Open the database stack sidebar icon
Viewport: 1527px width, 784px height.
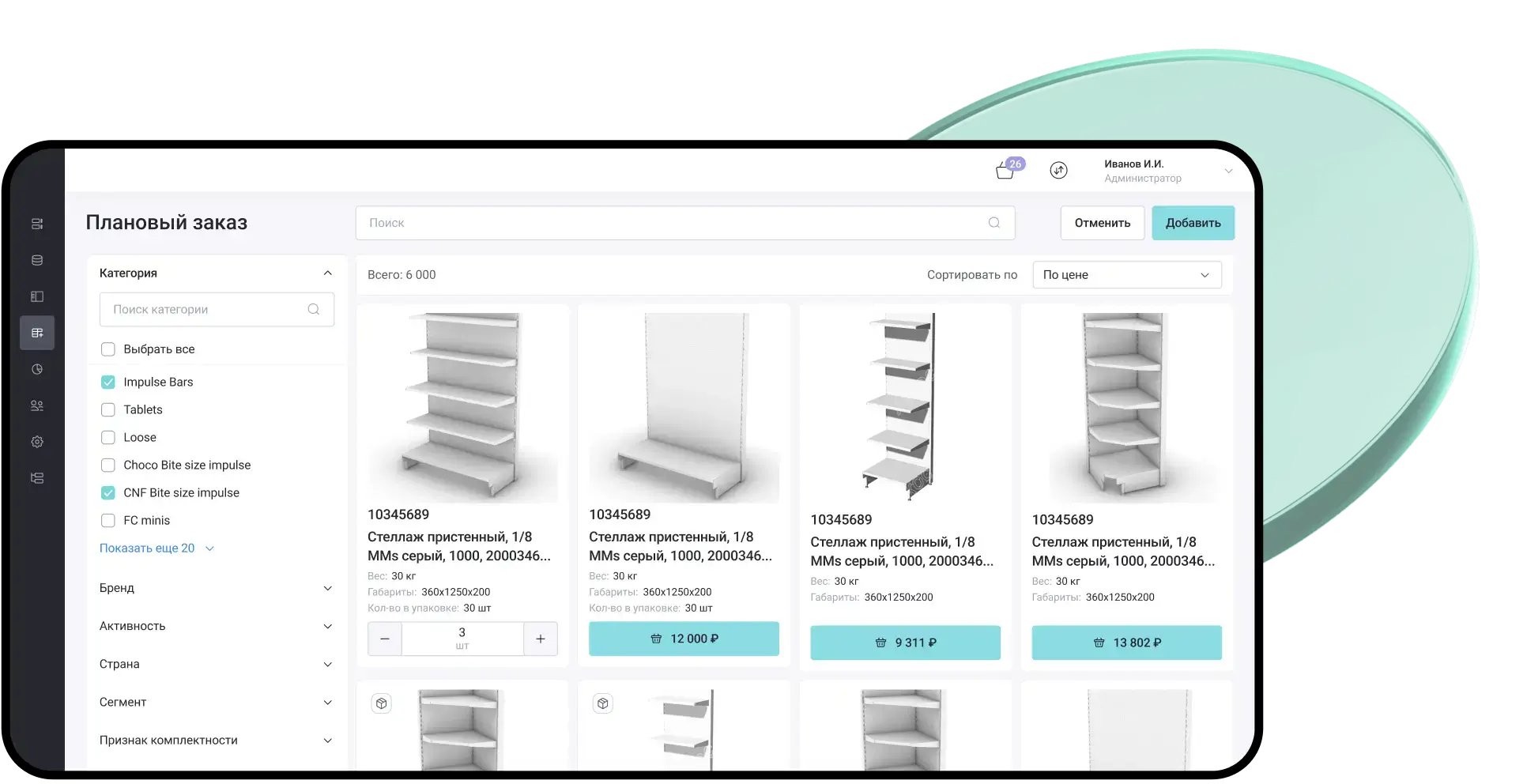click(x=37, y=260)
